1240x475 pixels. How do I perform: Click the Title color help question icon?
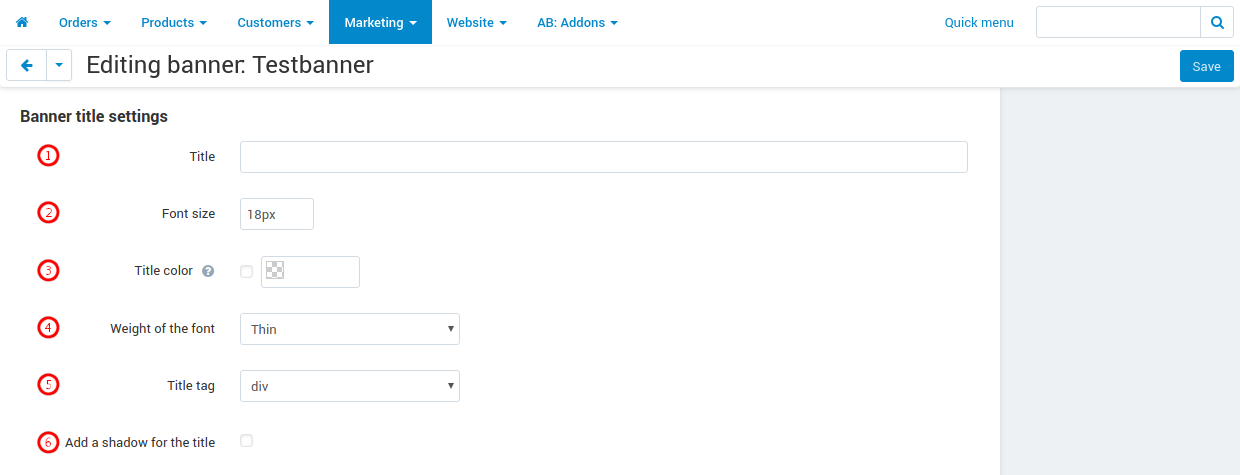tap(208, 271)
